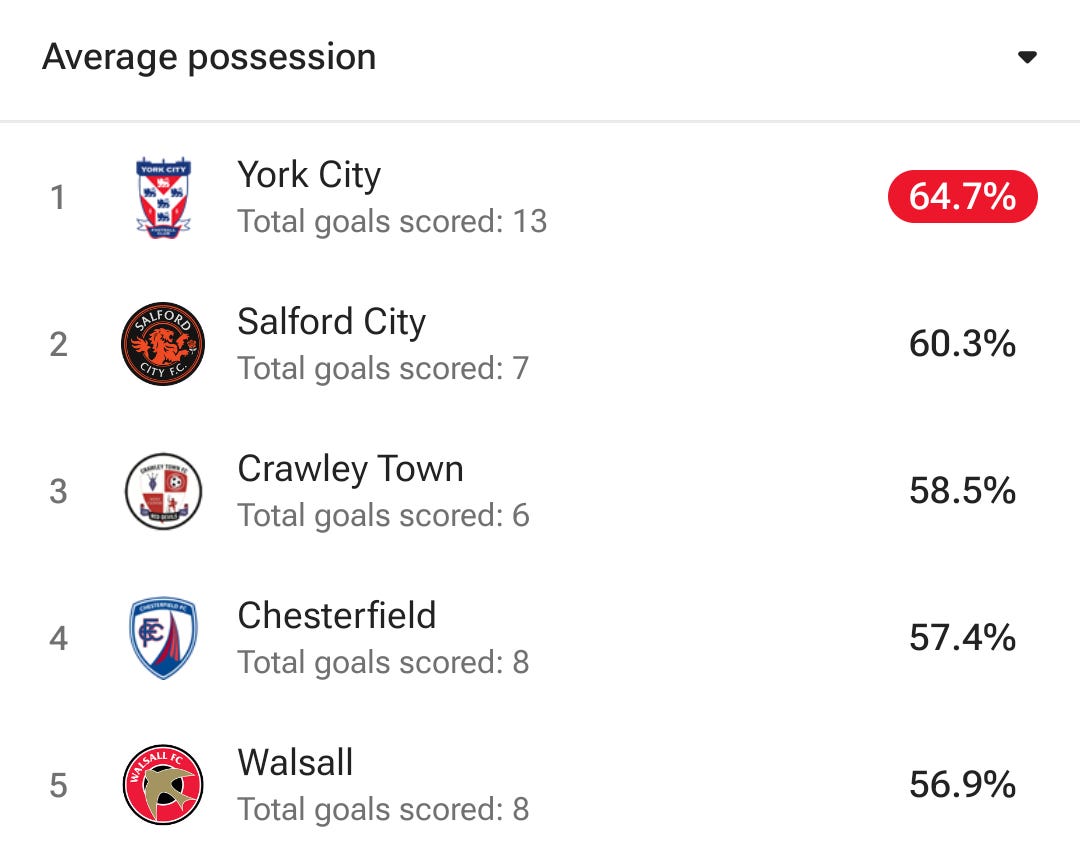Click the York City club crest
The height and width of the screenshot is (854, 1080).
[163, 198]
